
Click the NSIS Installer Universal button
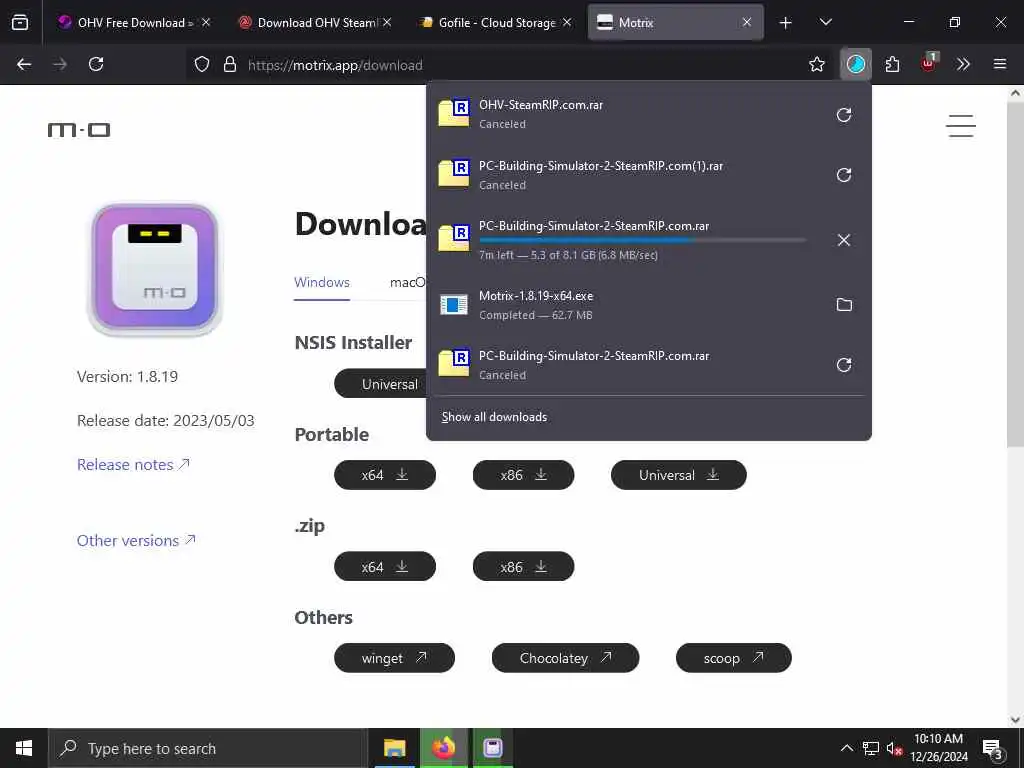(381, 384)
